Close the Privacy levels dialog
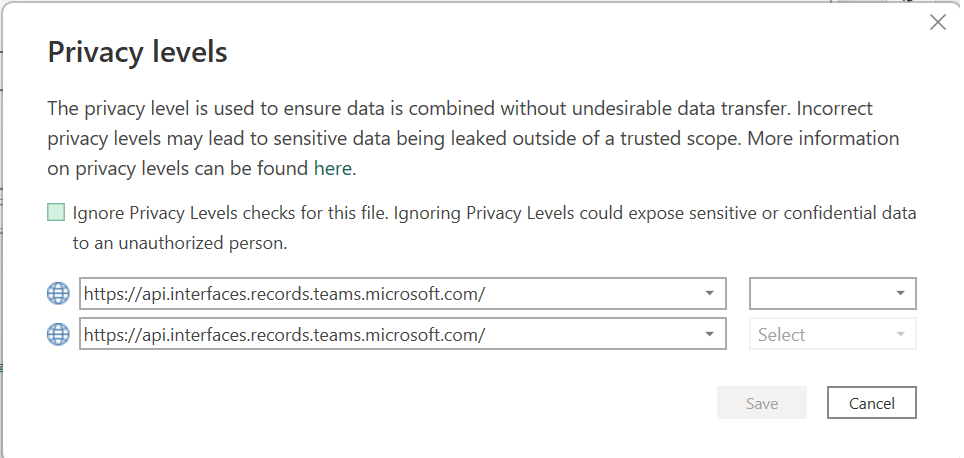964x458 pixels. 937,22
